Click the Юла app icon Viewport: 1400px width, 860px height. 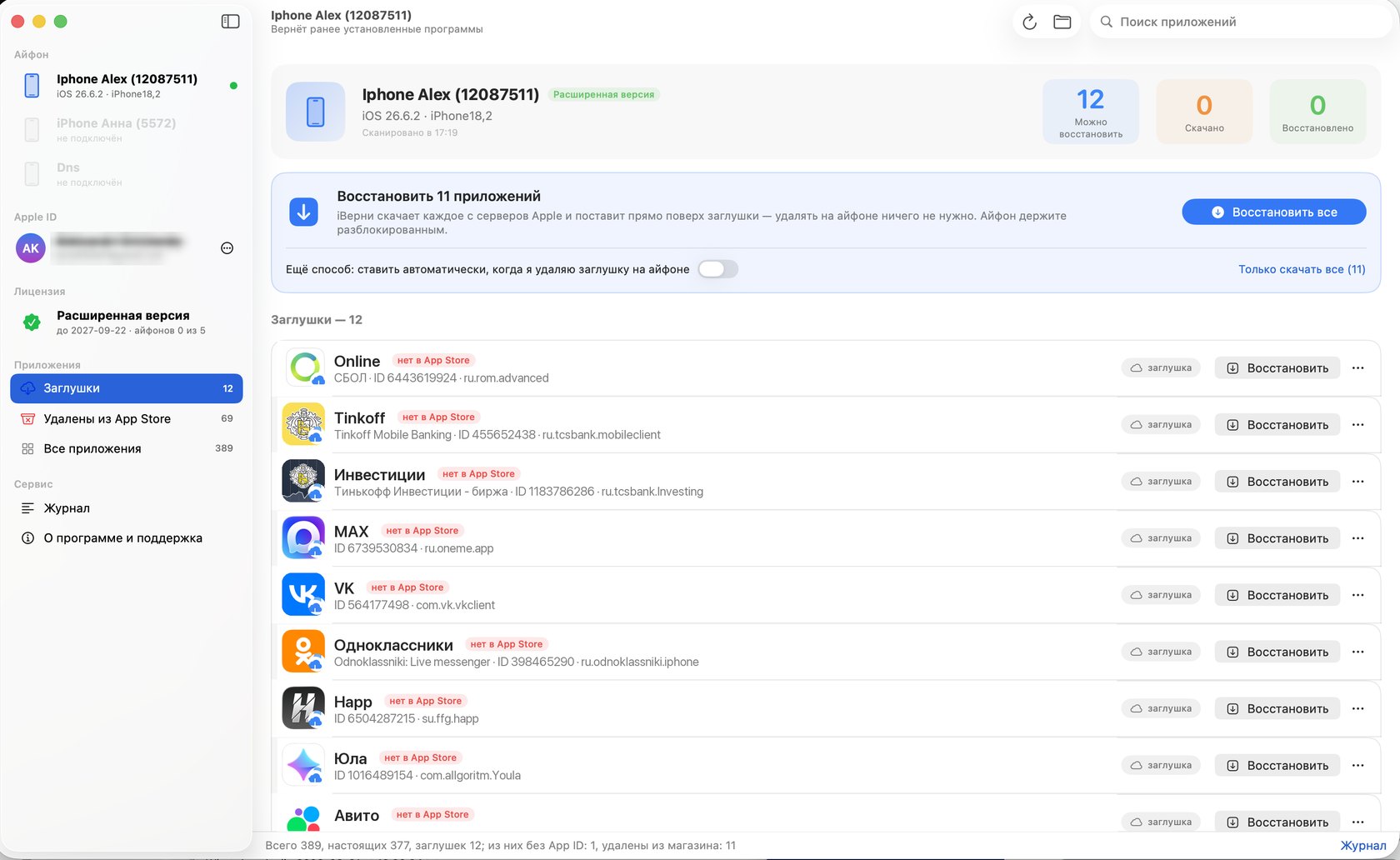pyautogui.click(x=303, y=764)
